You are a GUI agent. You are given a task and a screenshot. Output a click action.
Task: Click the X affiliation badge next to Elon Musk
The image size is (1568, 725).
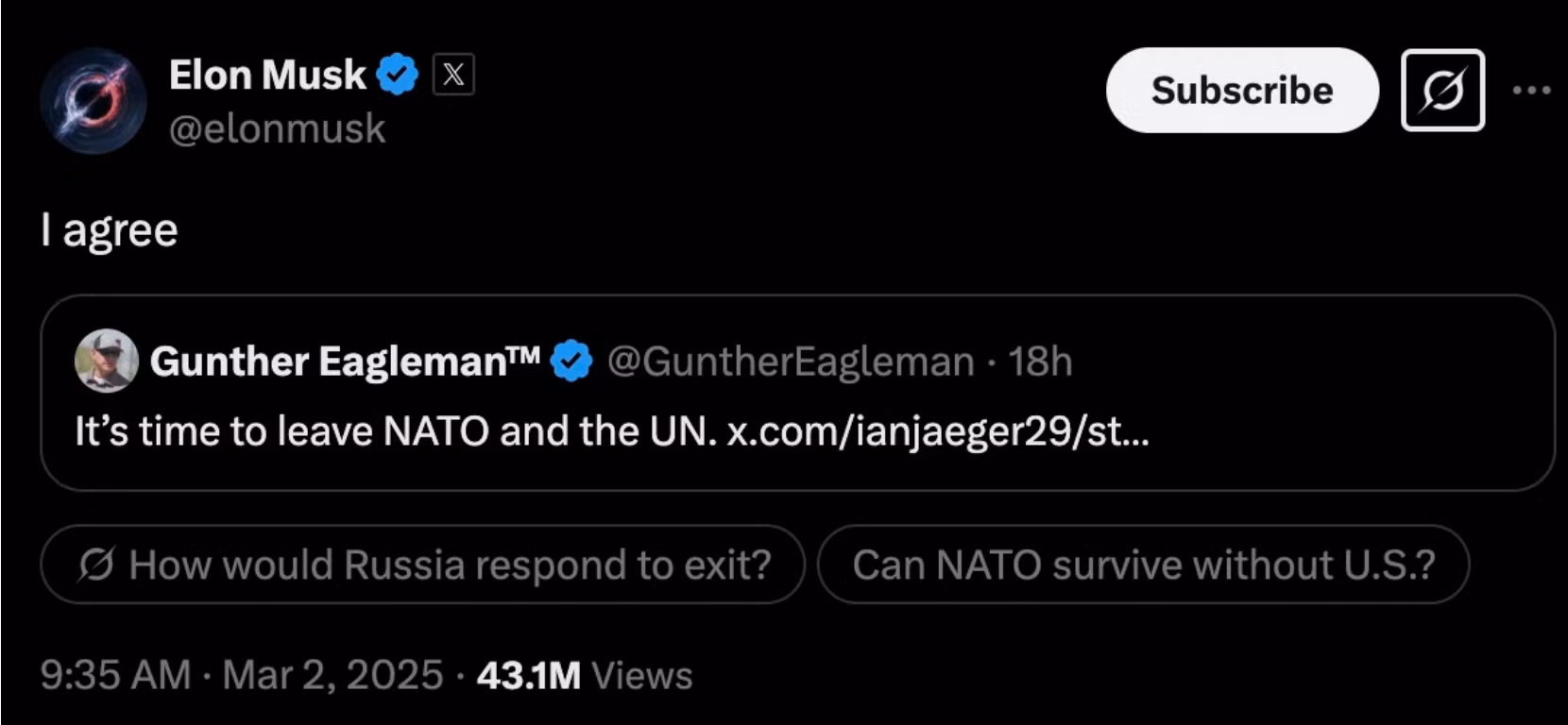pyautogui.click(x=453, y=75)
